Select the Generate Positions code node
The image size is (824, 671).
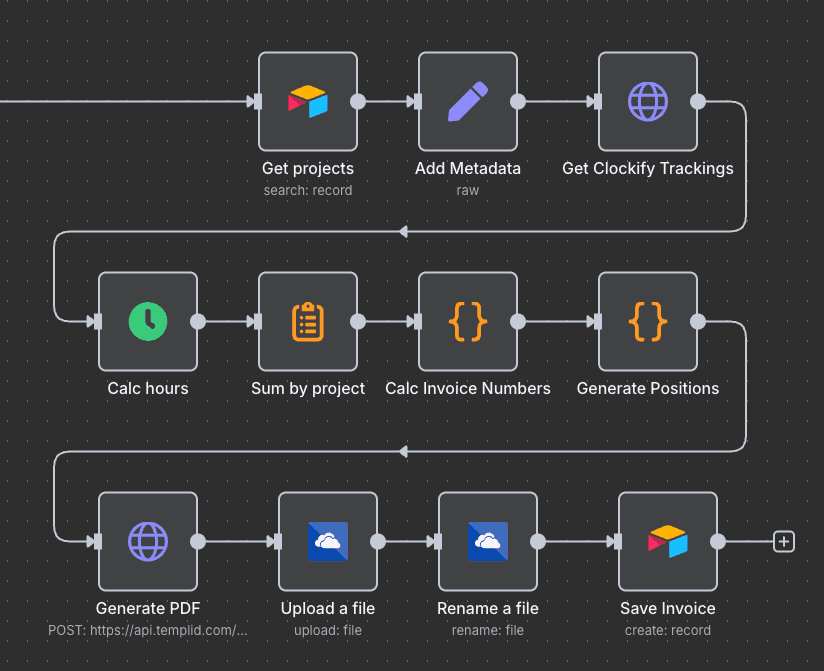(x=648, y=322)
